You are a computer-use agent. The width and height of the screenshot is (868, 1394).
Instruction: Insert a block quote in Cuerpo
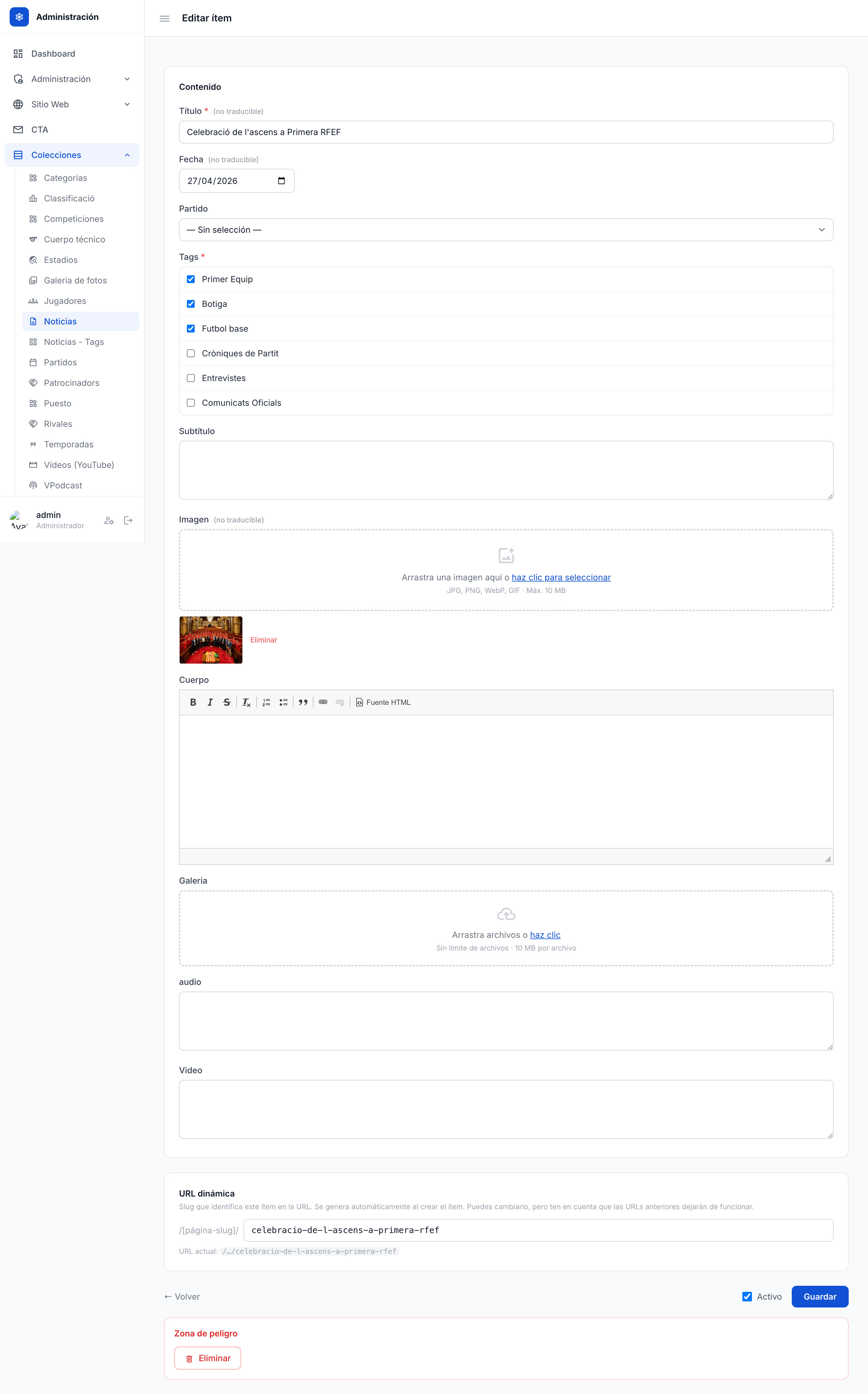[303, 702]
